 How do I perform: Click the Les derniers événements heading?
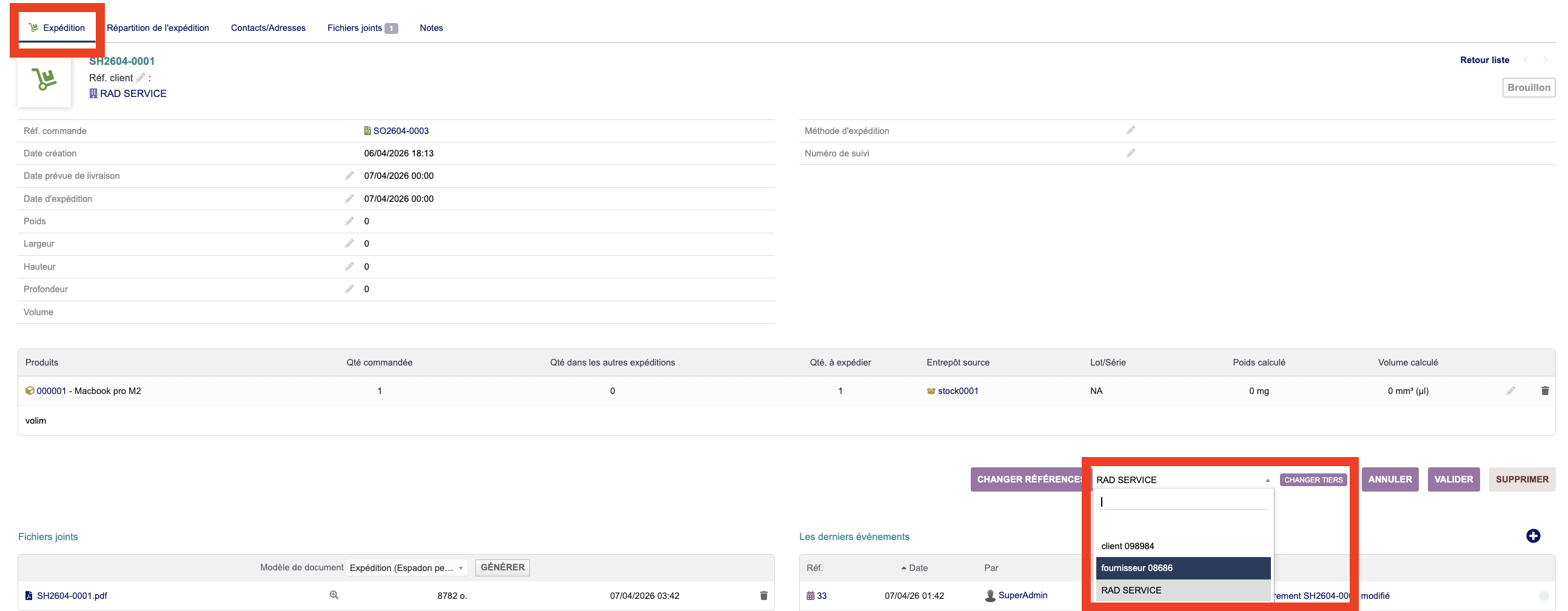coord(854,537)
